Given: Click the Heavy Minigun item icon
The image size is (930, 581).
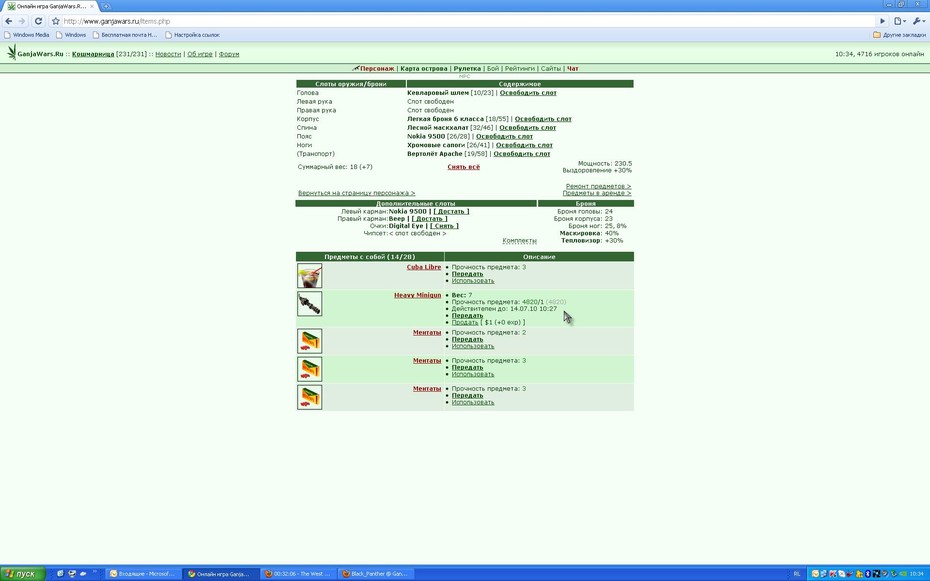Looking at the screenshot, I should point(310,304).
